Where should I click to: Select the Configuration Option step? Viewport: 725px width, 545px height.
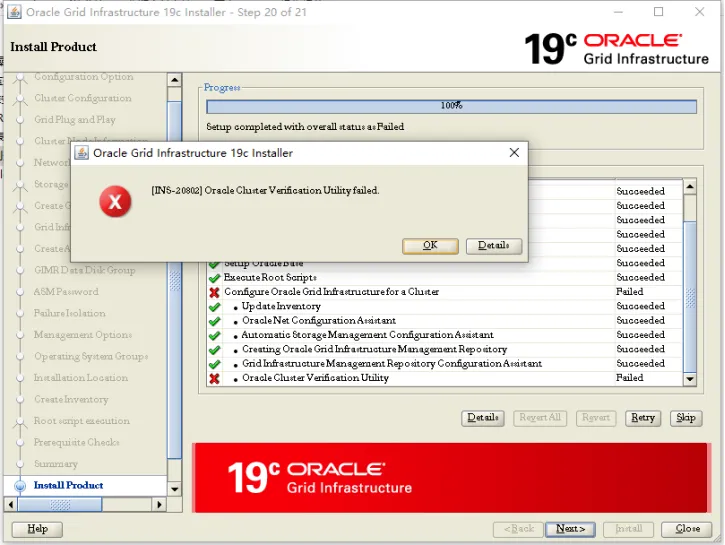(x=83, y=77)
